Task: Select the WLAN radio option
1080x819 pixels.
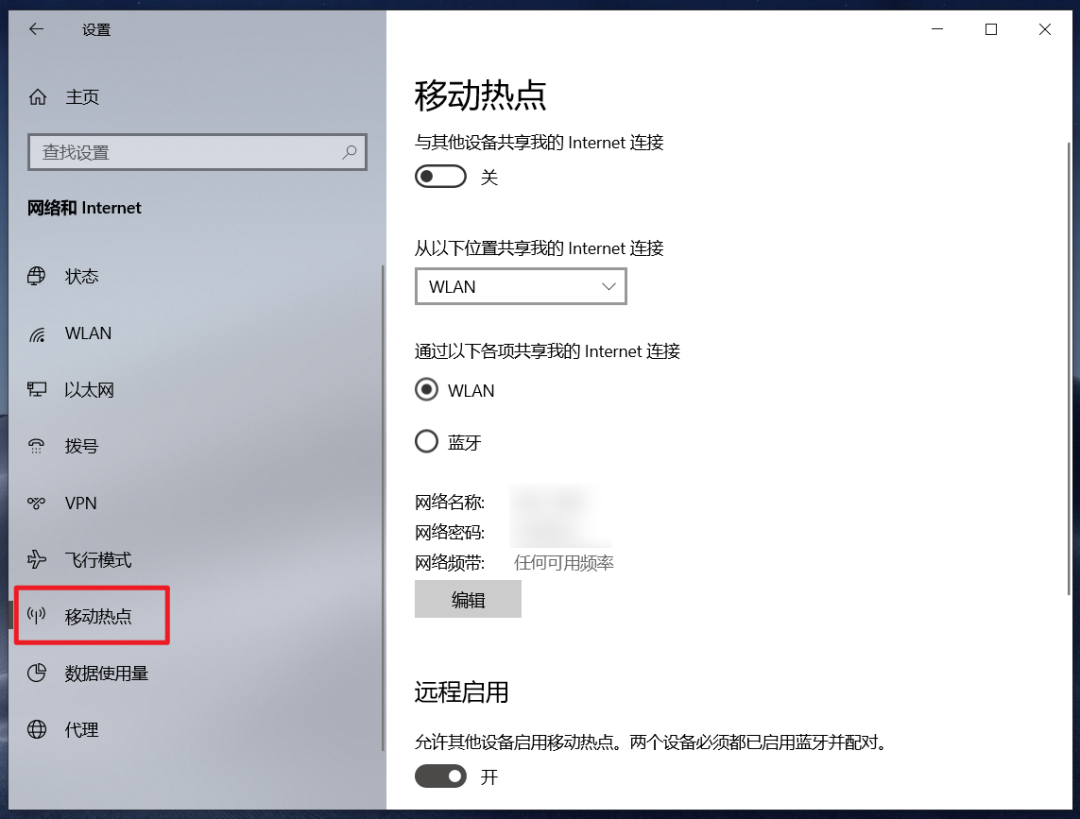Action: [x=426, y=390]
